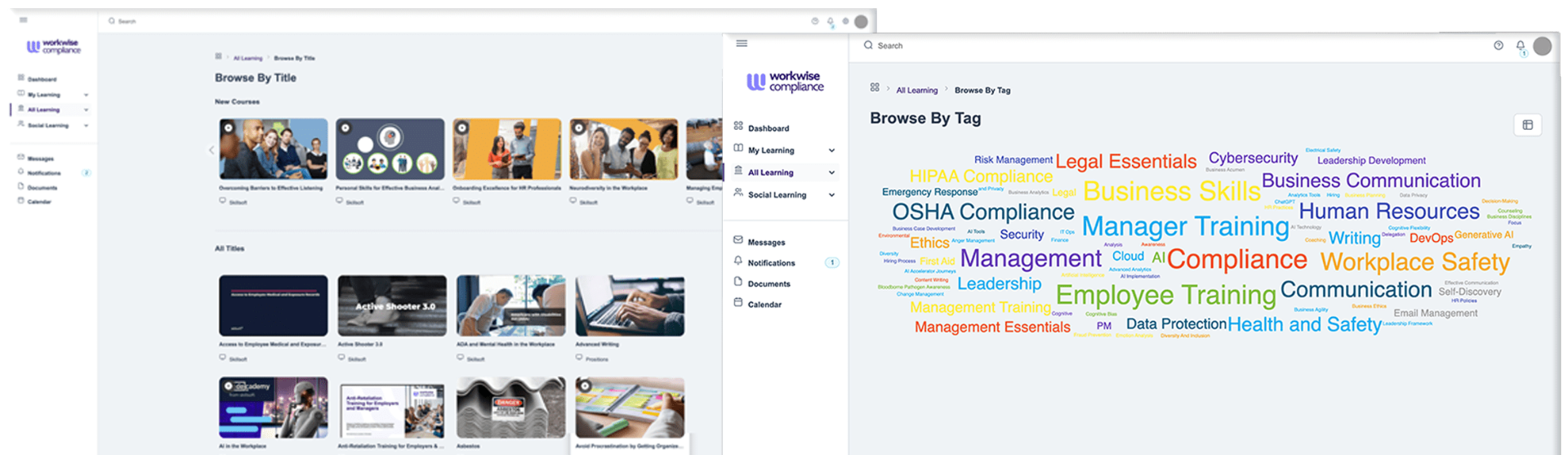Select the Human Resources tag
1568x455 pixels.
[x=1388, y=211]
